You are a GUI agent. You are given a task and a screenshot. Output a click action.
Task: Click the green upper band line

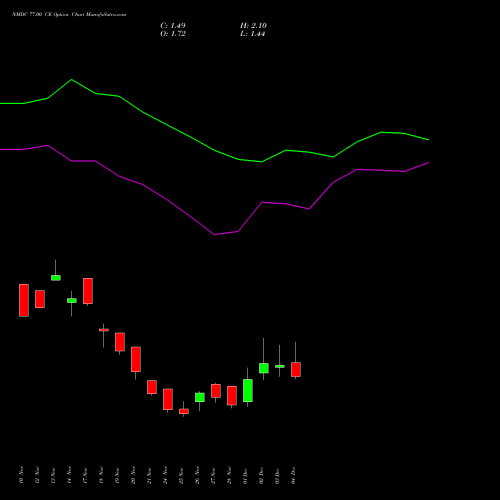[x=214, y=150]
